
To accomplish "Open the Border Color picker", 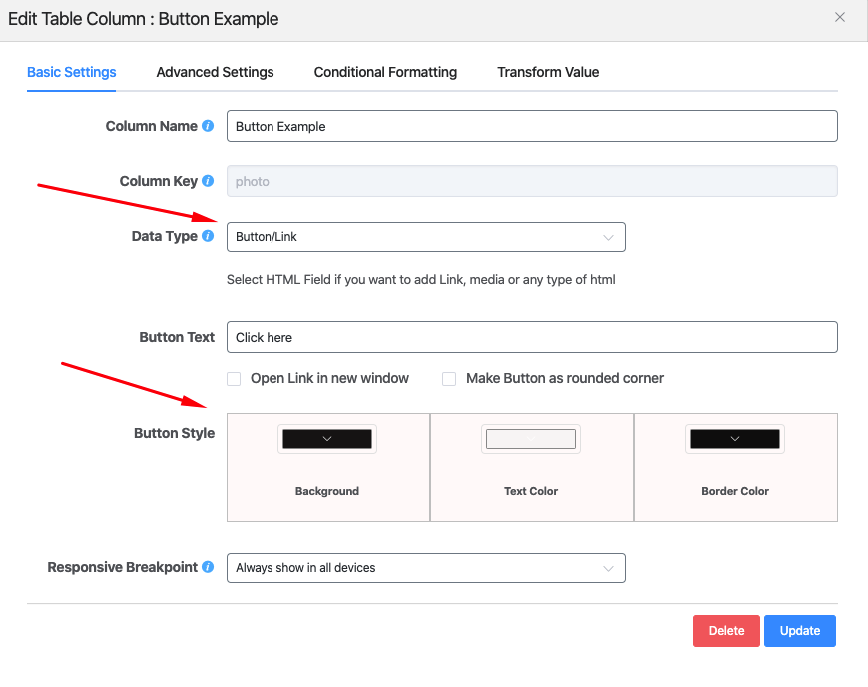I will [735, 439].
